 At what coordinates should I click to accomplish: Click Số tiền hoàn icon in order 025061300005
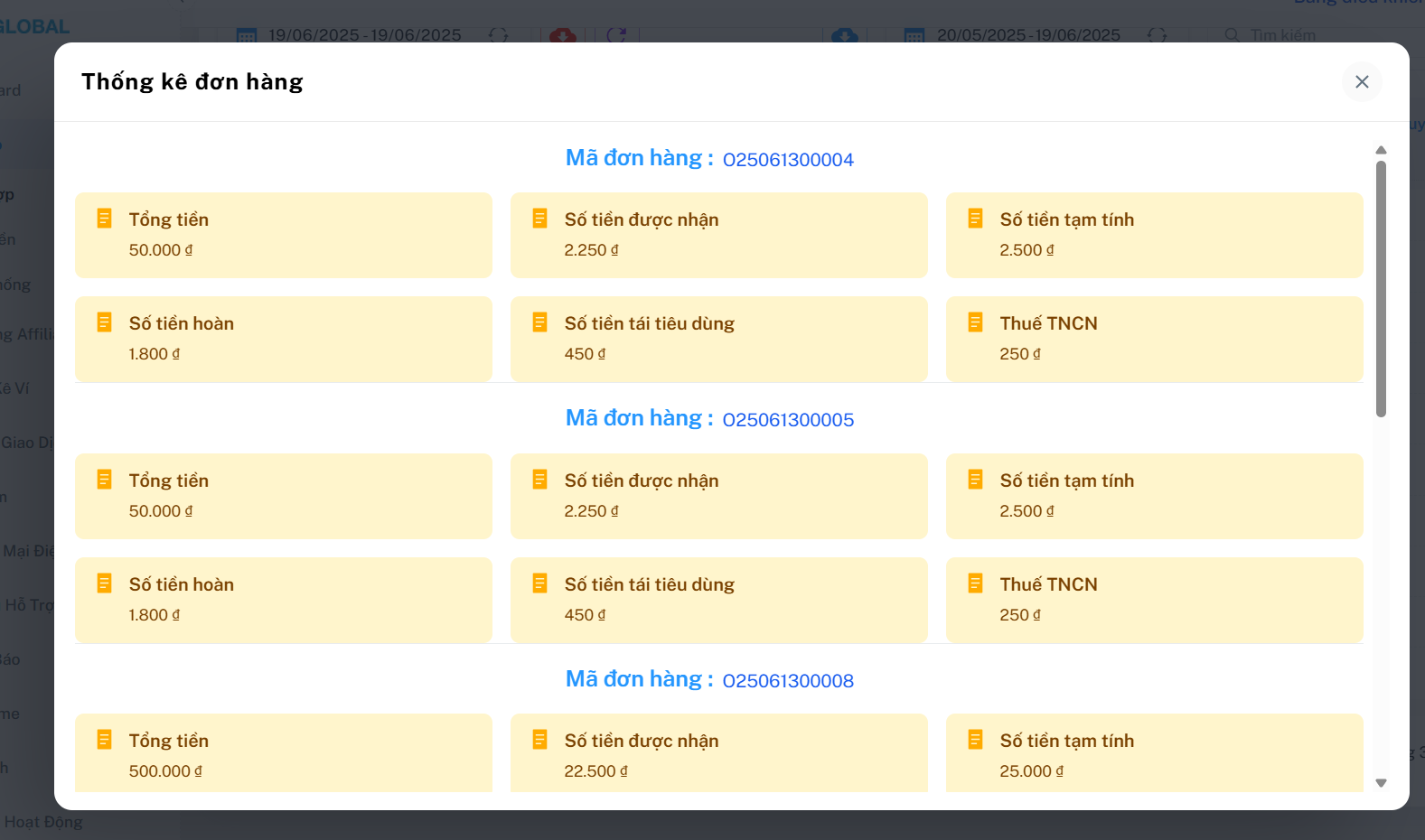coord(105,583)
